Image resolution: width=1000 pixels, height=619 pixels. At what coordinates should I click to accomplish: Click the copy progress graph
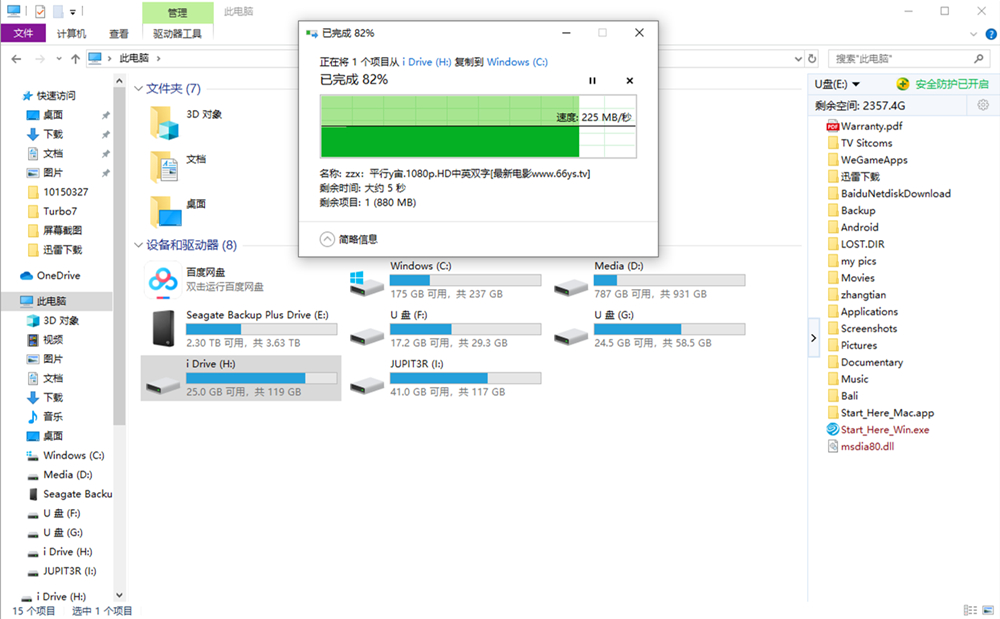[478, 126]
